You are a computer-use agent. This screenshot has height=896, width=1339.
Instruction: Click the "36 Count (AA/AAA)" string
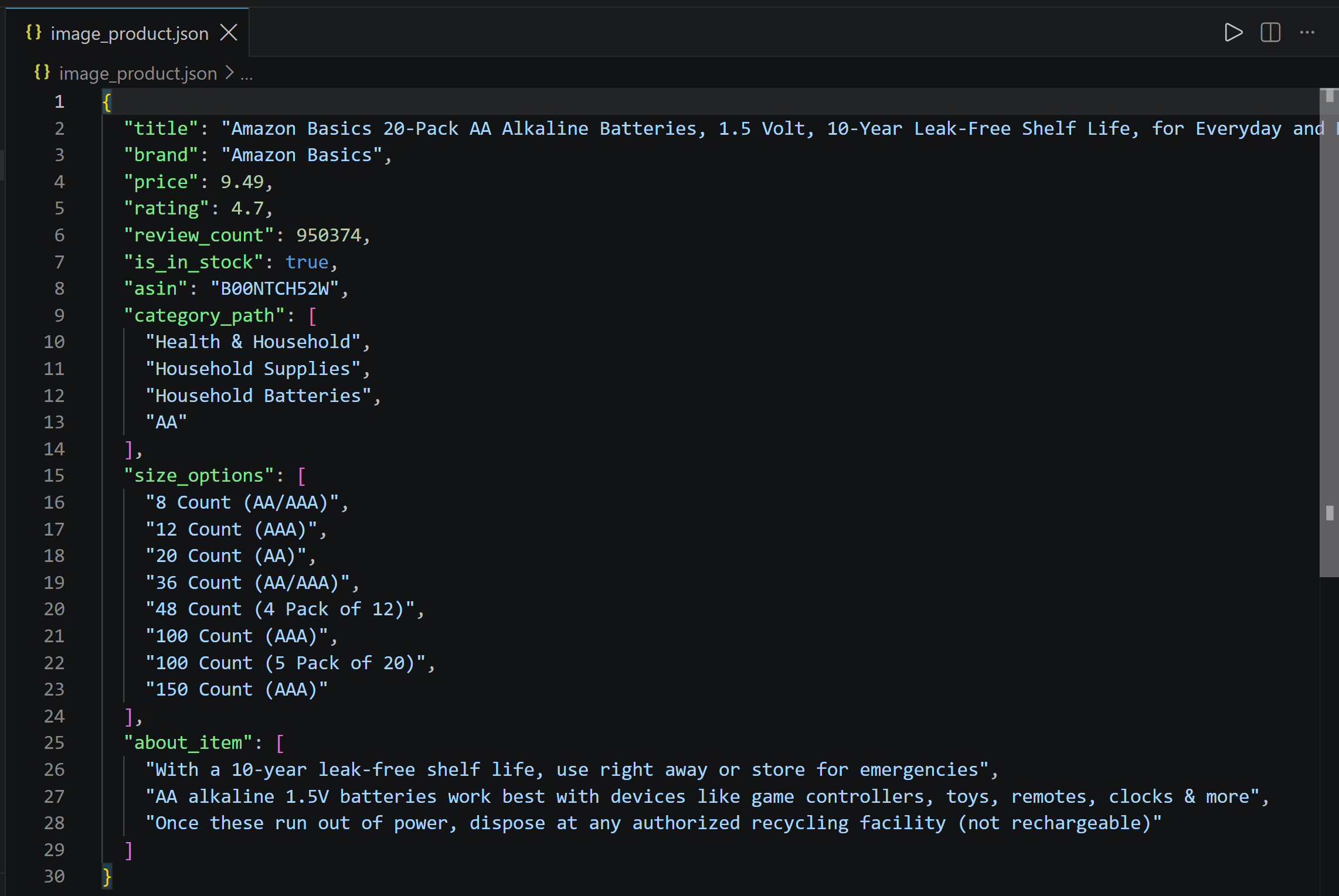point(247,582)
